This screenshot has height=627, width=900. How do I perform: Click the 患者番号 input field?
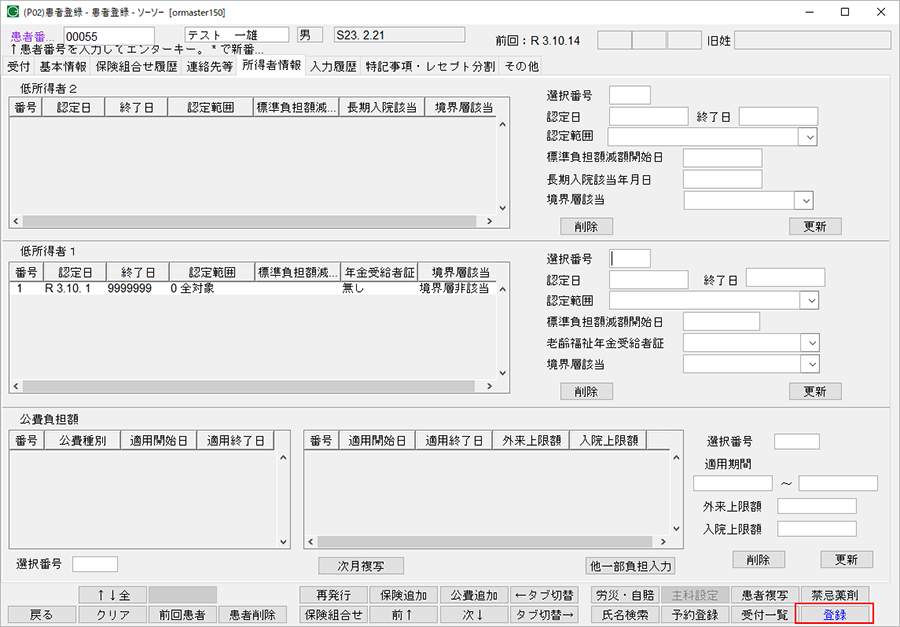(x=108, y=33)
